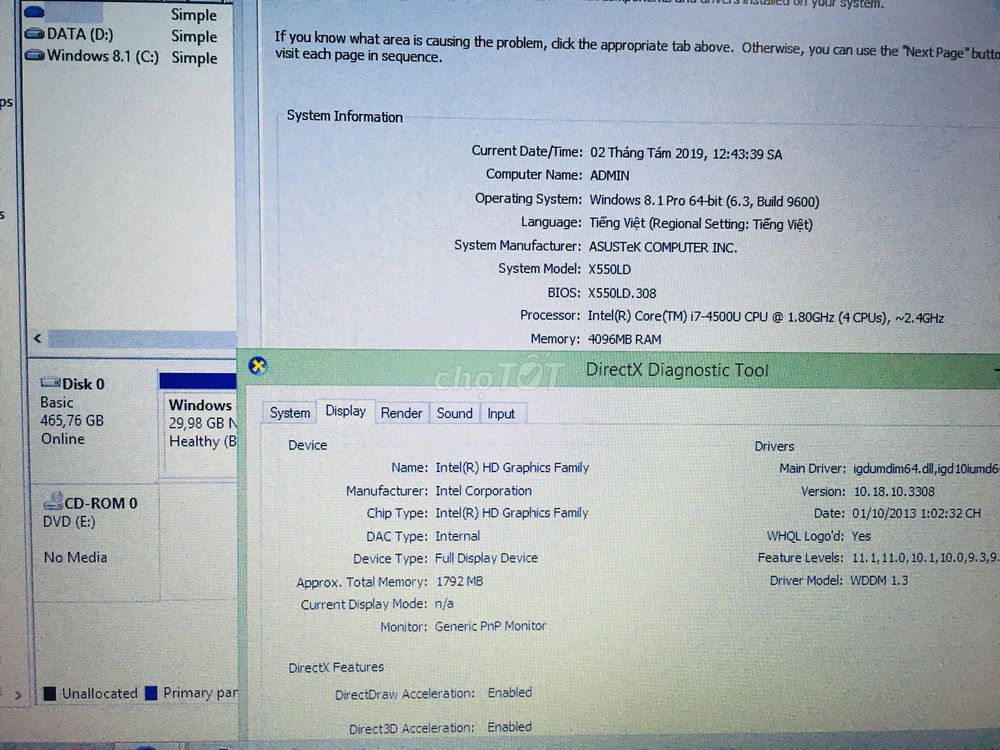Viewport: 1000px width, 750px height.
Task: Click the Disk 0 drive icon
Action: pyautogui.click(x=50, y=383)
